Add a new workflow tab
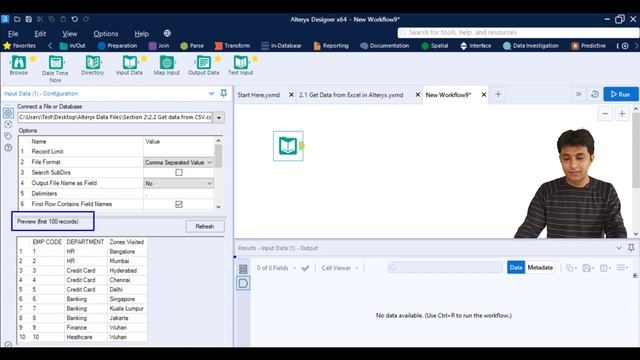This screenshot has width=640, height=360. tap(498, 94)
